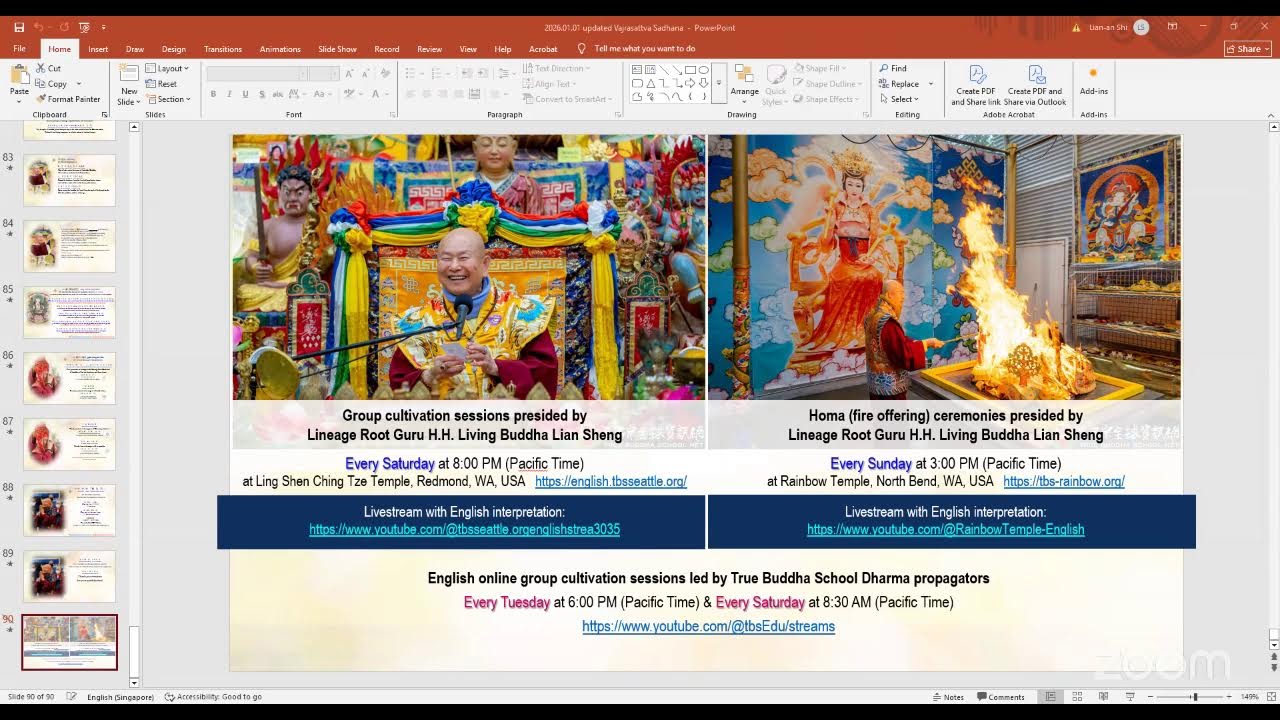Open the Clipboard dialog launcher
Viewport: 1280px width, 720px height.
click(104, 115)
